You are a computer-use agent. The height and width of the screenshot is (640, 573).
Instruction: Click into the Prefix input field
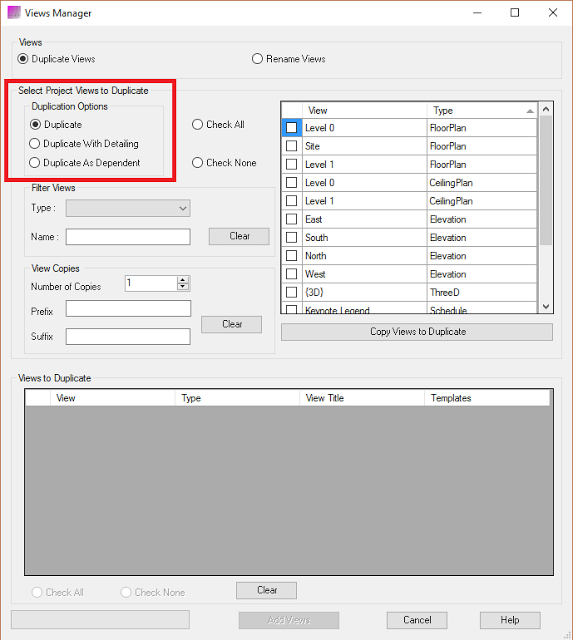[128, 309]
